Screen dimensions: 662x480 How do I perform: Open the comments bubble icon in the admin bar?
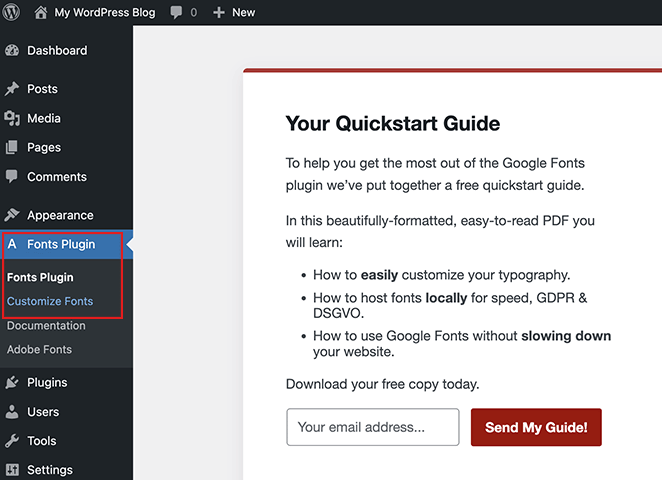pos(176,13)
